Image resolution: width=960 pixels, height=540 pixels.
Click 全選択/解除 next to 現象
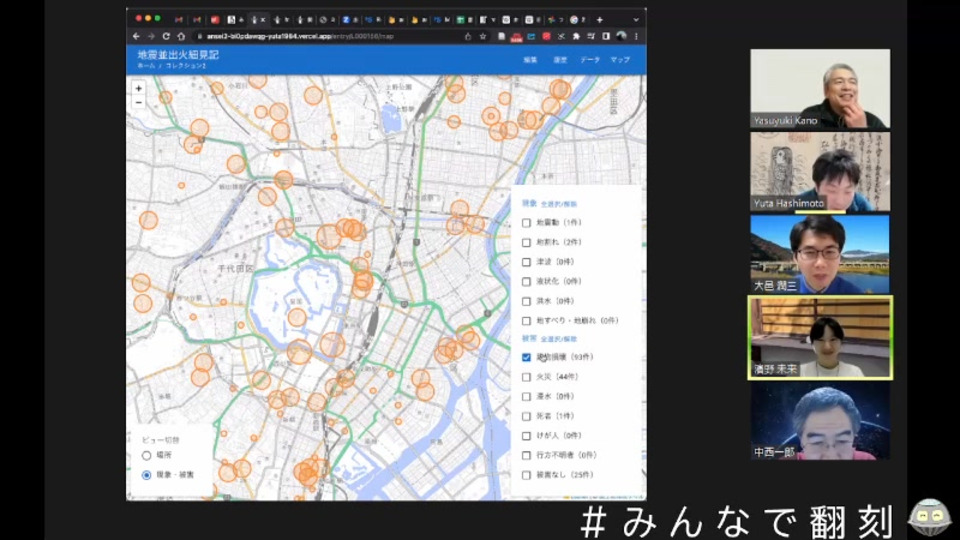click(x=558, y=204)
